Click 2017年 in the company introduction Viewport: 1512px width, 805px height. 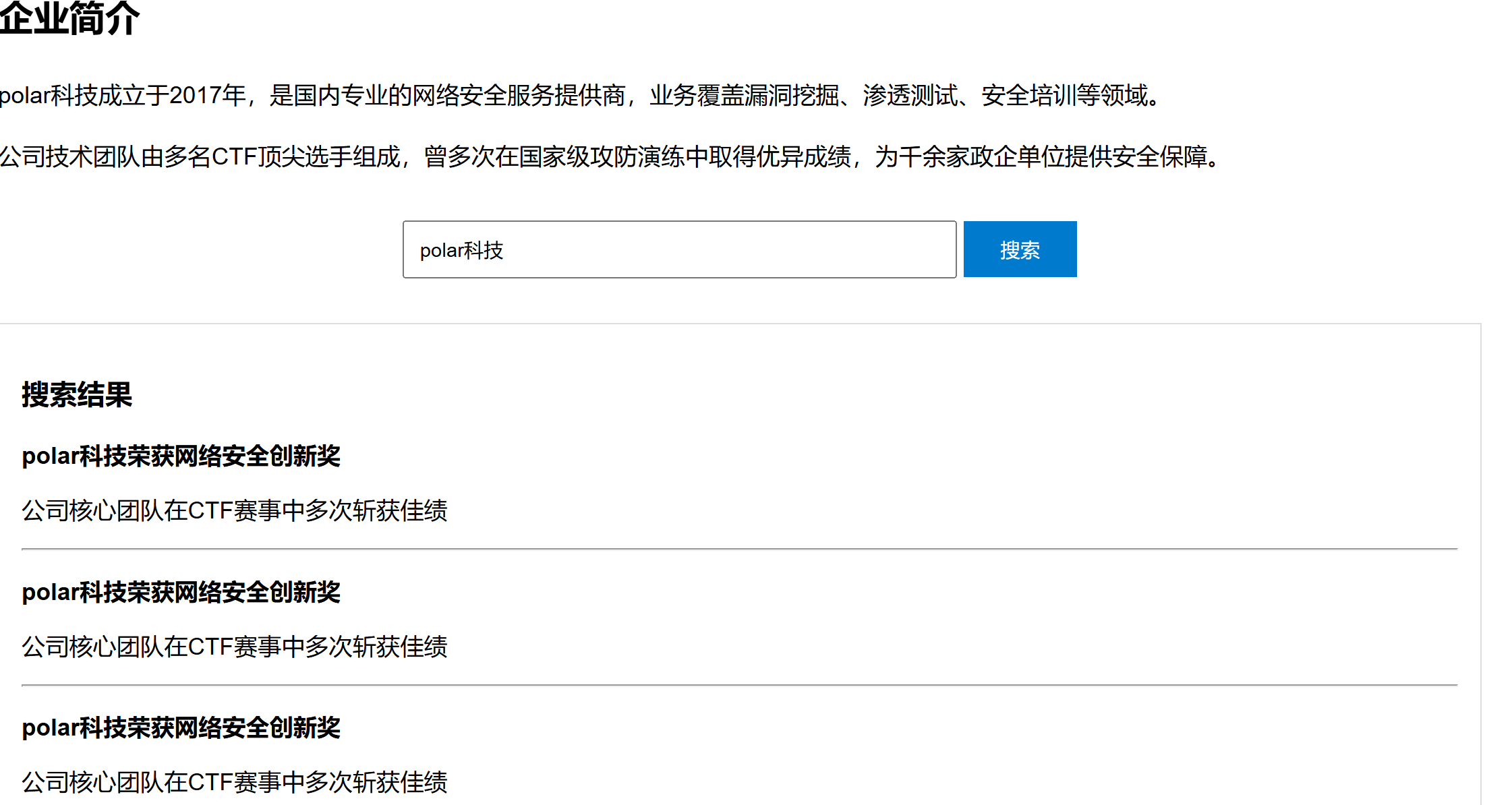tap(207, 96)
